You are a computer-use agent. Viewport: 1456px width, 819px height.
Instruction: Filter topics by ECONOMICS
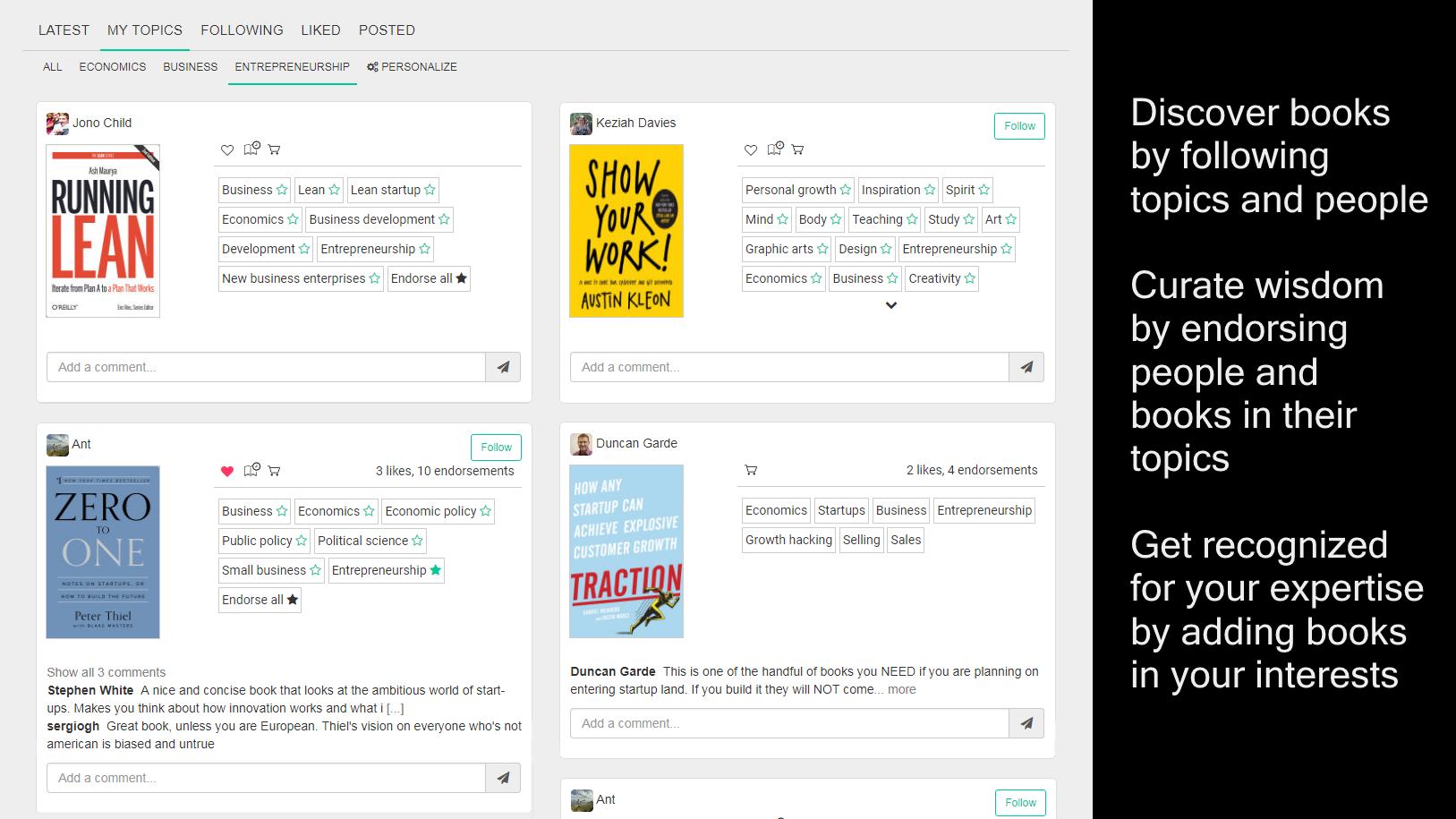click(113, 67)
